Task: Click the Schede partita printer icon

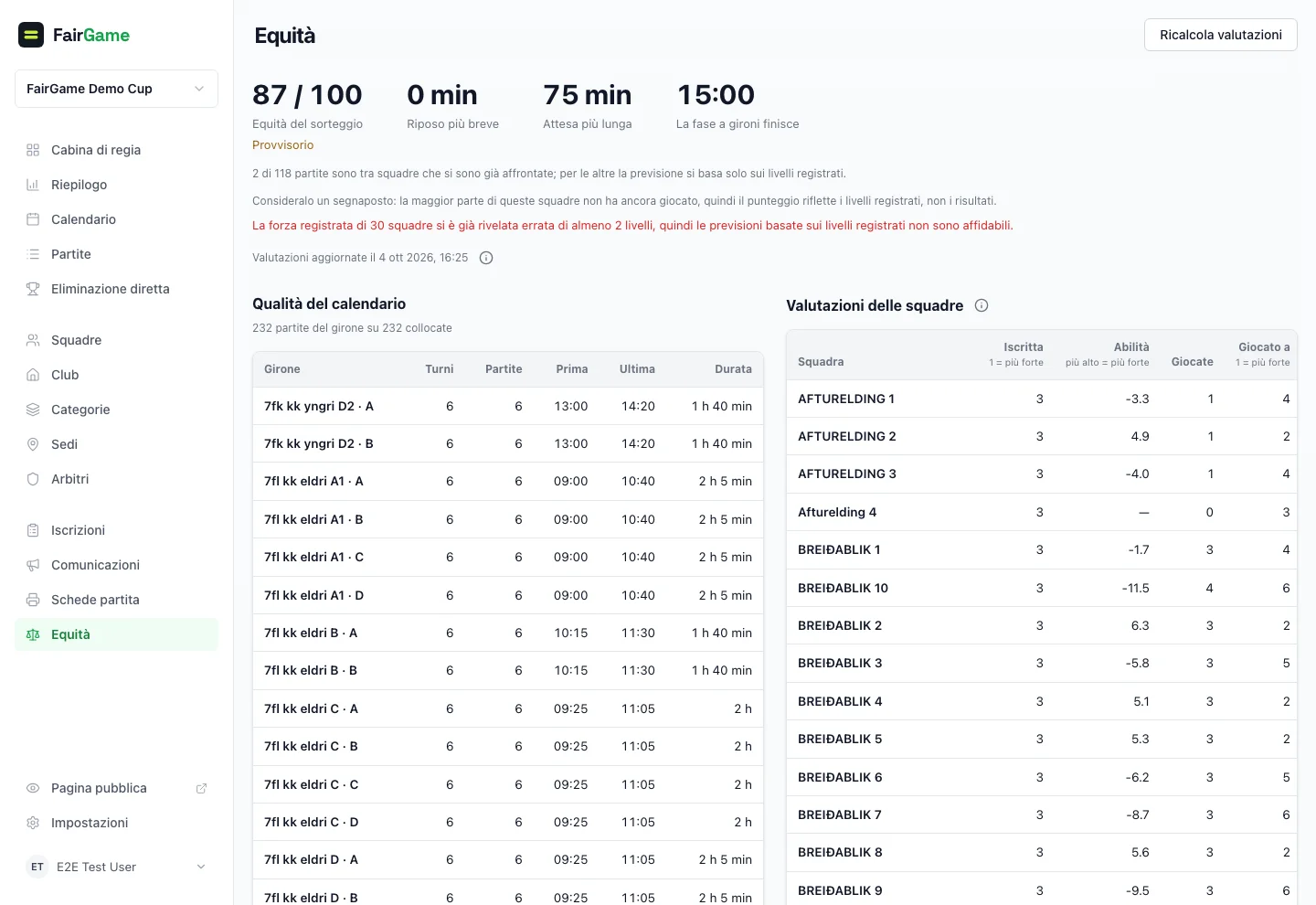Action: point(33,600)
